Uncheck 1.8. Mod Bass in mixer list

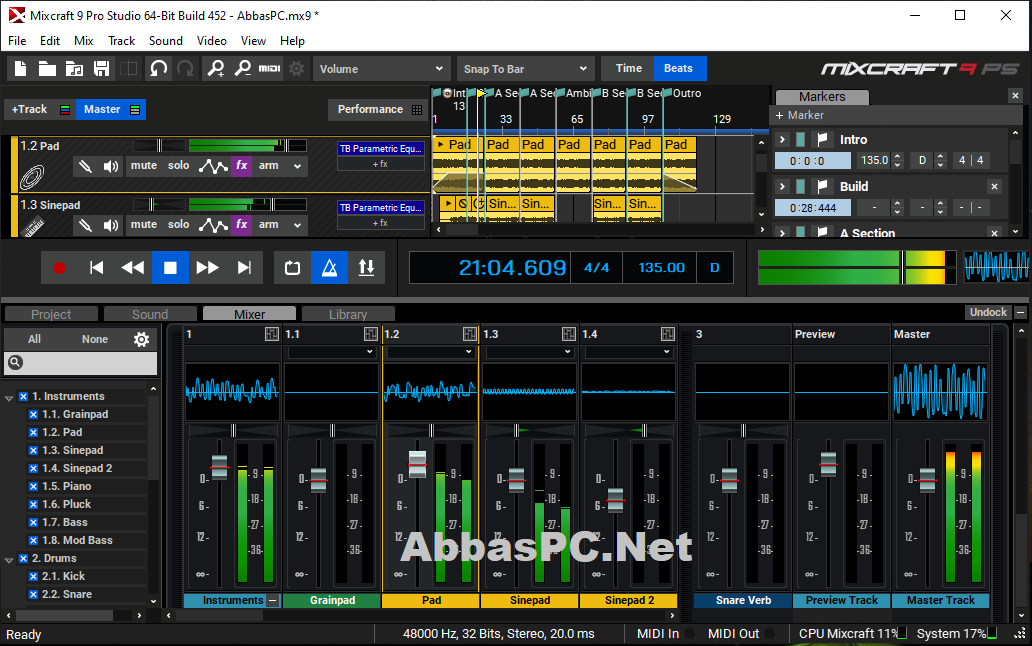click(33, 541)
